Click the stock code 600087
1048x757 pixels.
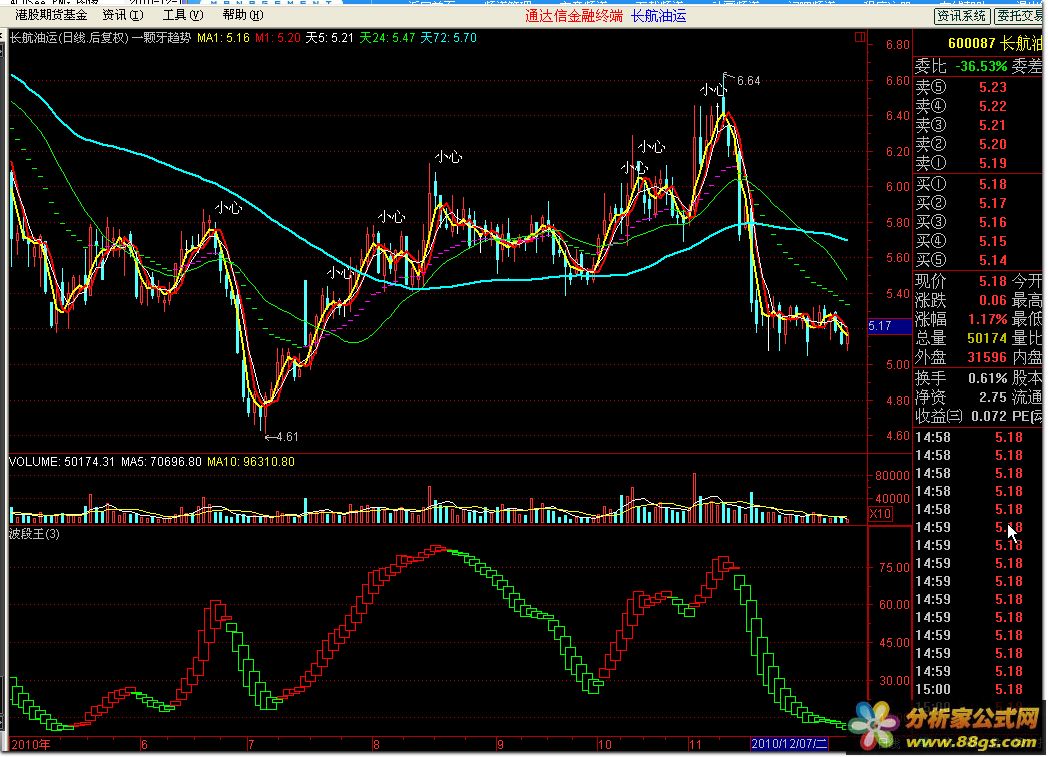pyautogui.click(x=972, y=43)
